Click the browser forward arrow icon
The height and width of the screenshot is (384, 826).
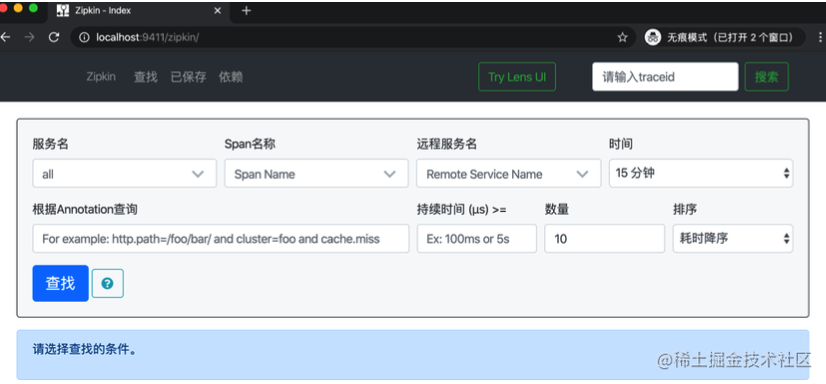pyautogui.click(x=30, y=37)
